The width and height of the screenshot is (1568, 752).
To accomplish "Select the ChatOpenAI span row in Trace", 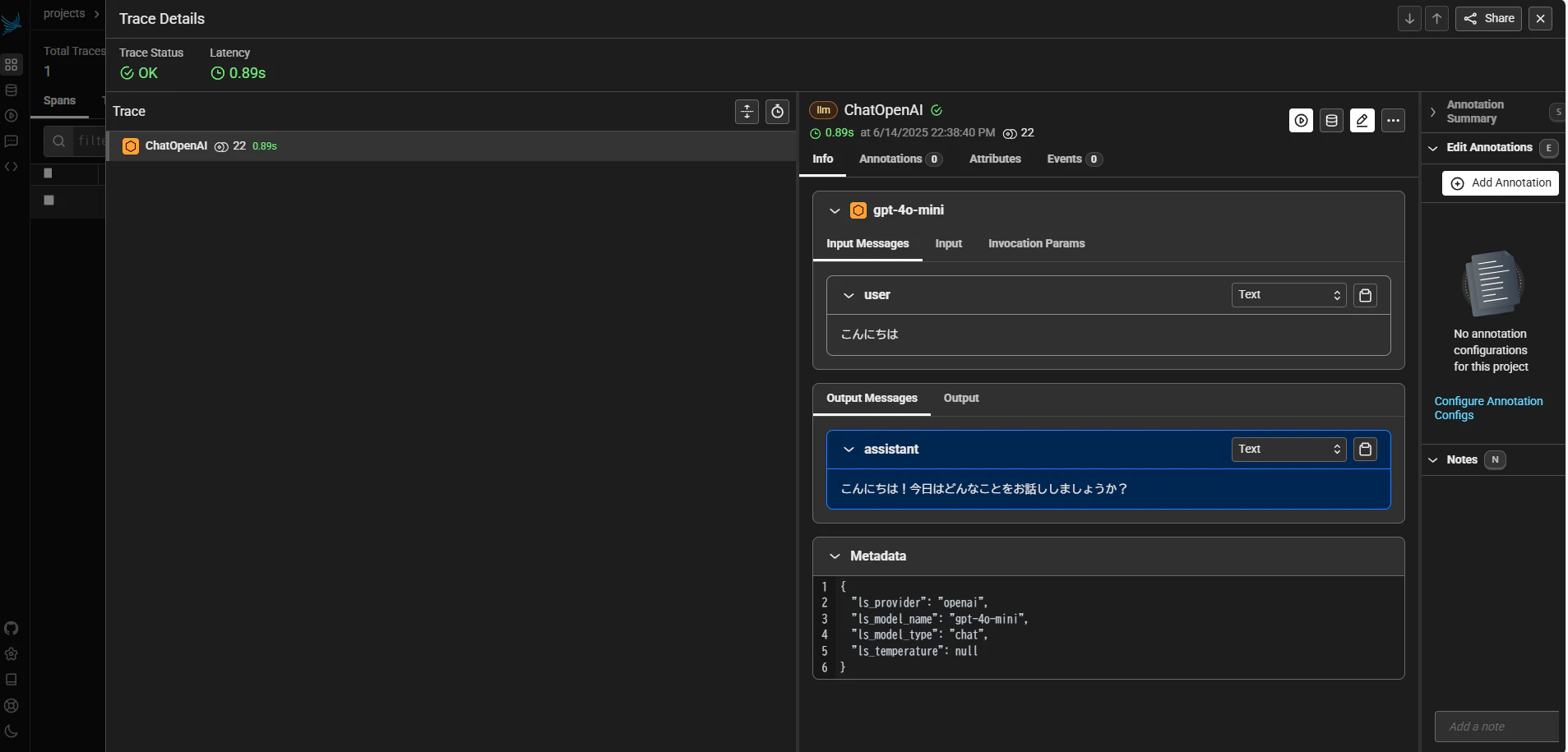I will (452, 146).
